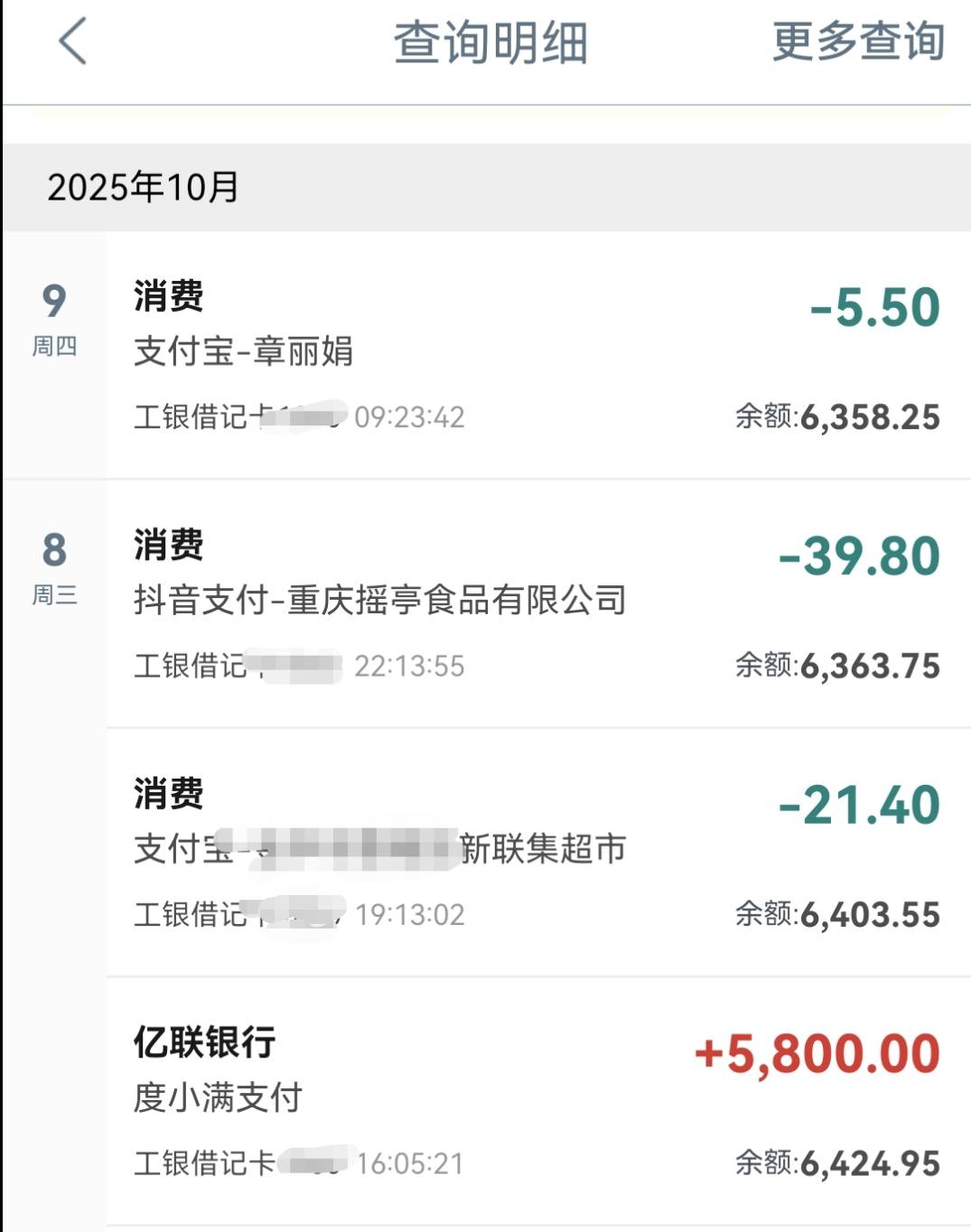The width and height of the screenshot is (971, 1232).
Task: Open the 更多查询 link
Action: click(x=858, y=42)
